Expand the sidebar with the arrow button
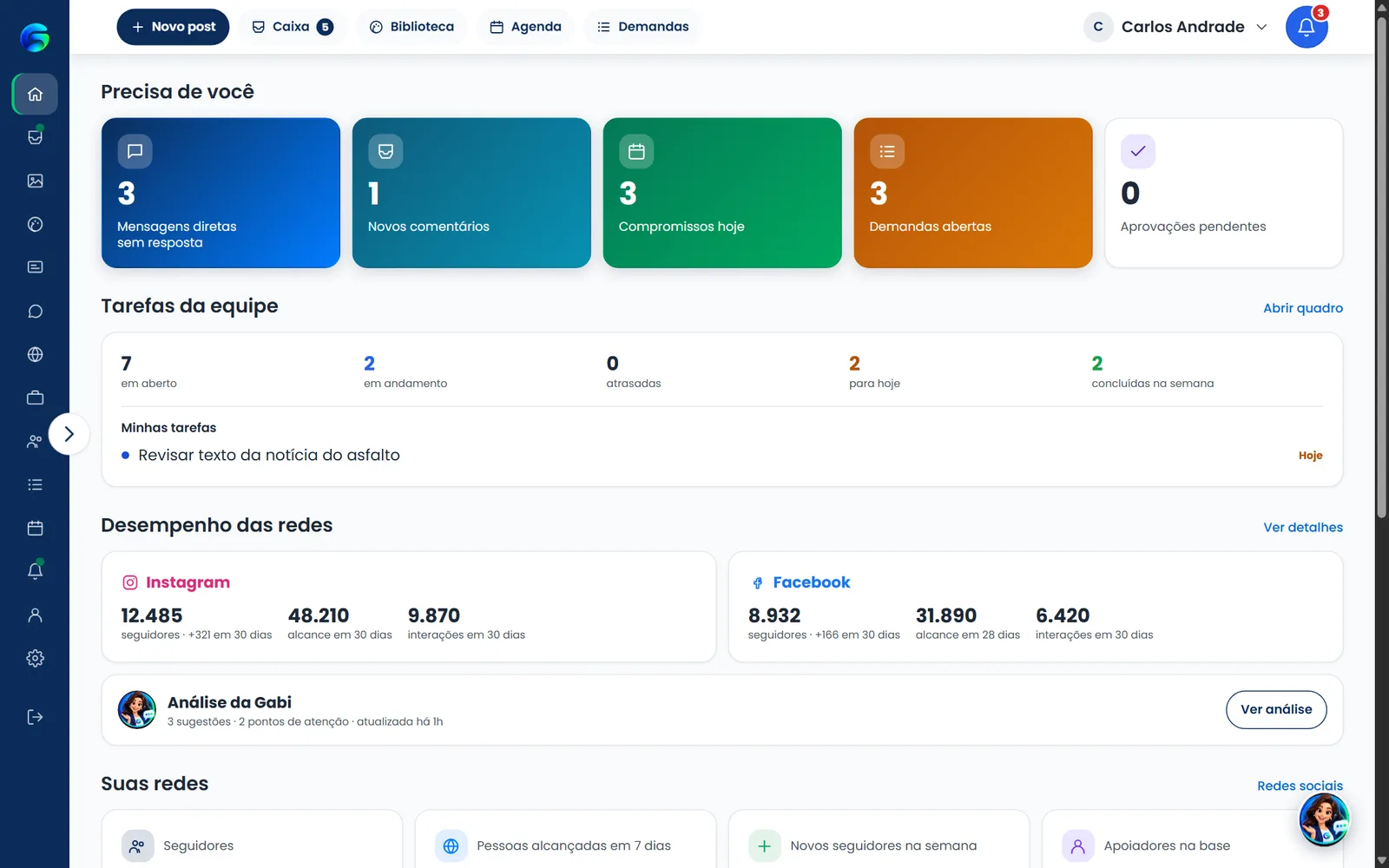This screenshot has width=1389, height=868. pyautogui.click(x=69, y=434)
